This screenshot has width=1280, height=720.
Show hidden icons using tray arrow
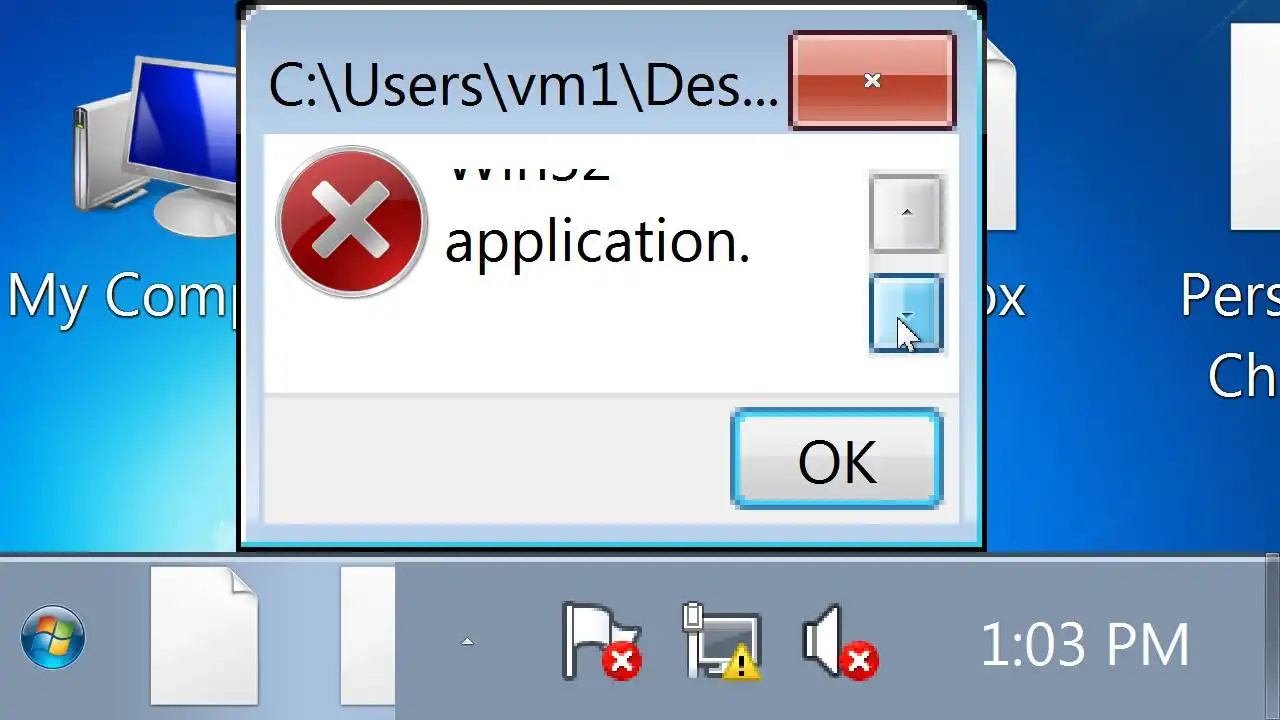click(467, 641)
